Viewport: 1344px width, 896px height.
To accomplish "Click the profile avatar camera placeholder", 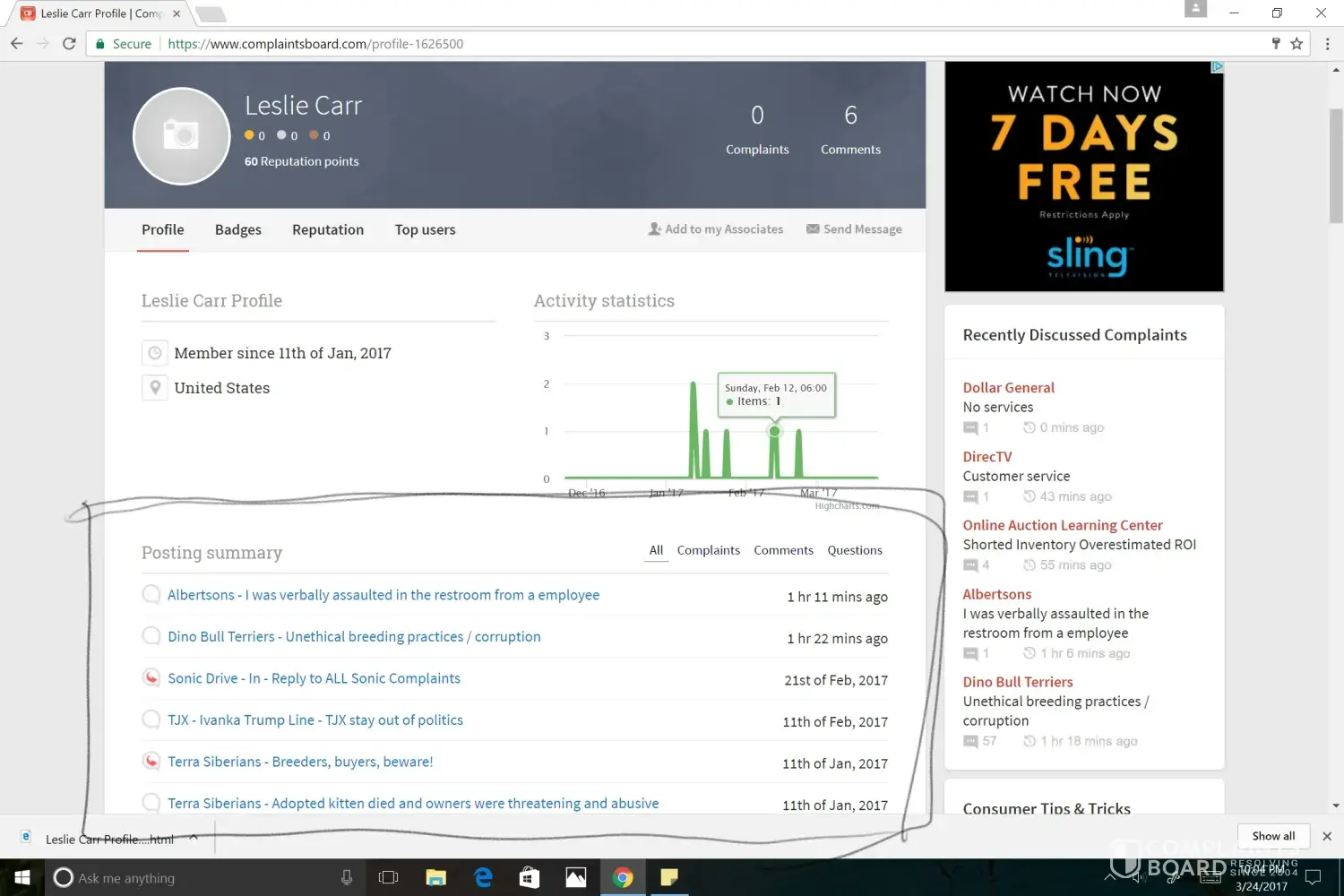I will click(x=182, y=136).
